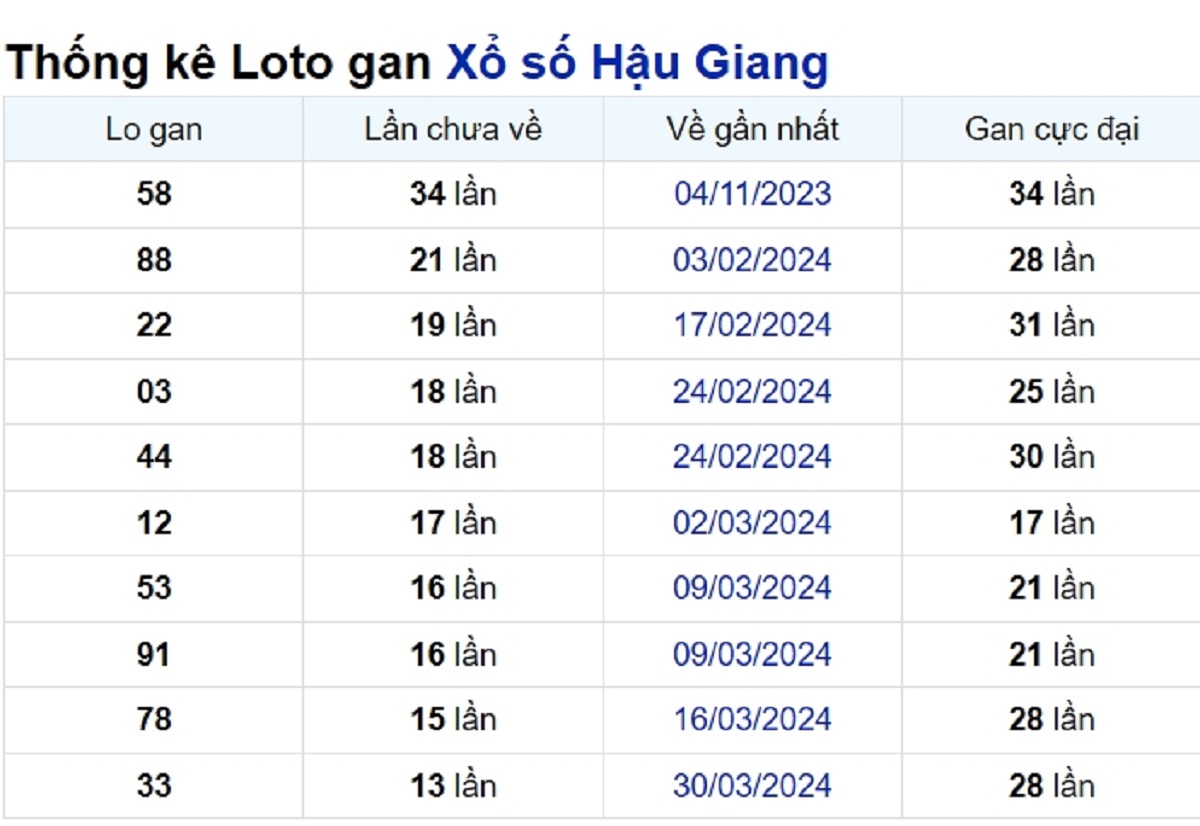The height and width of the screenshot is (826, 1200).
Task: Click the 34 lần value for loto 58
Action: tap(452, 194)
